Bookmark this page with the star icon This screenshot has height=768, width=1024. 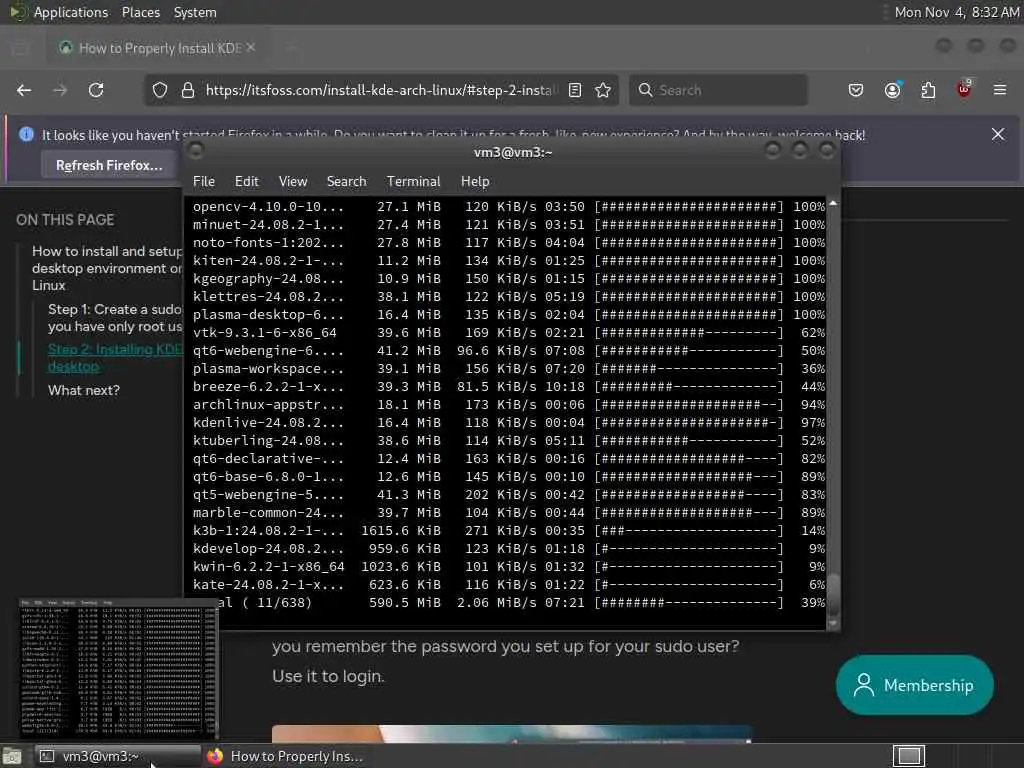coord(603,90)
